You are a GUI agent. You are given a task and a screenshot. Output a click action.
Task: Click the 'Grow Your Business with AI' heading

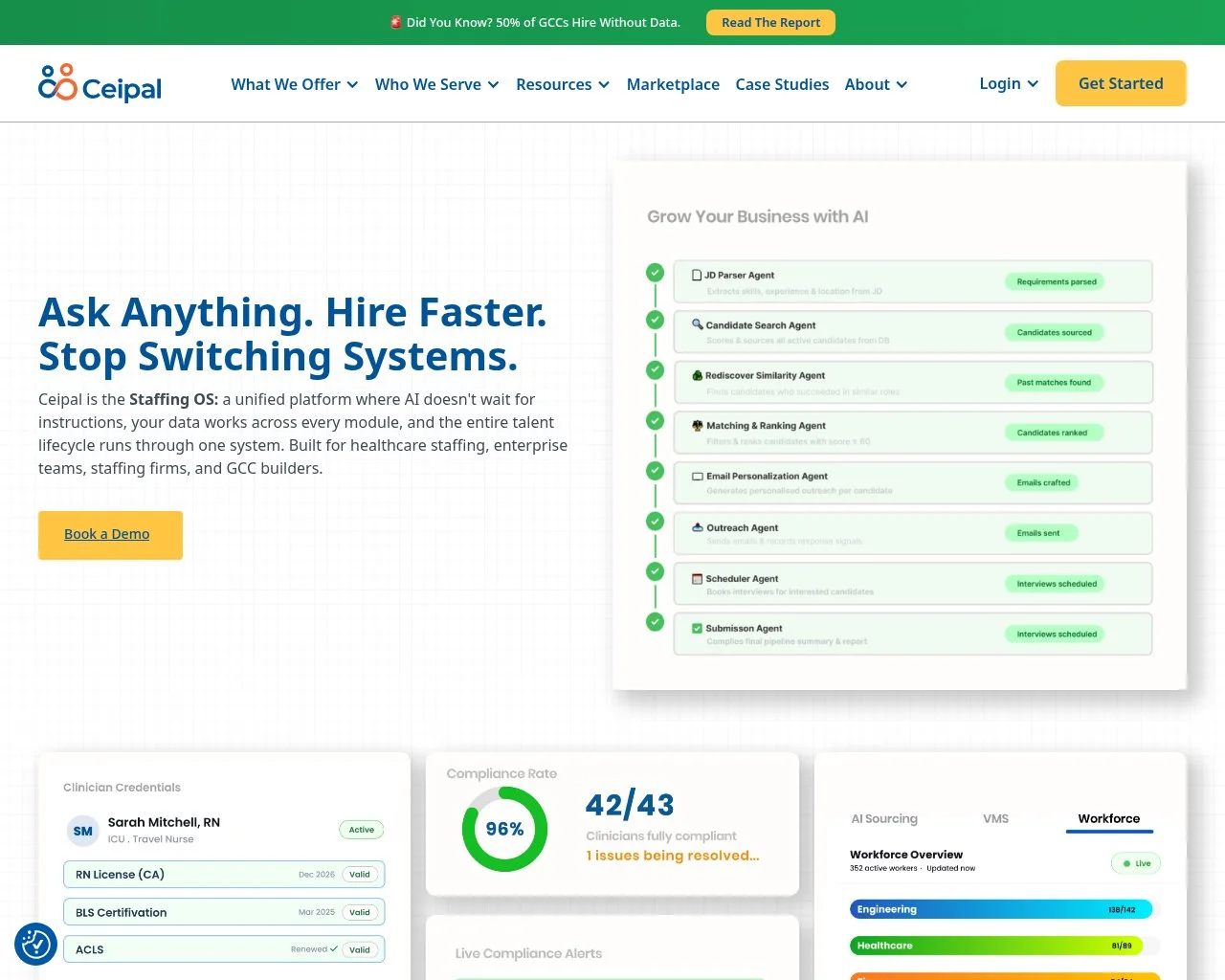[x=758, y=216]
